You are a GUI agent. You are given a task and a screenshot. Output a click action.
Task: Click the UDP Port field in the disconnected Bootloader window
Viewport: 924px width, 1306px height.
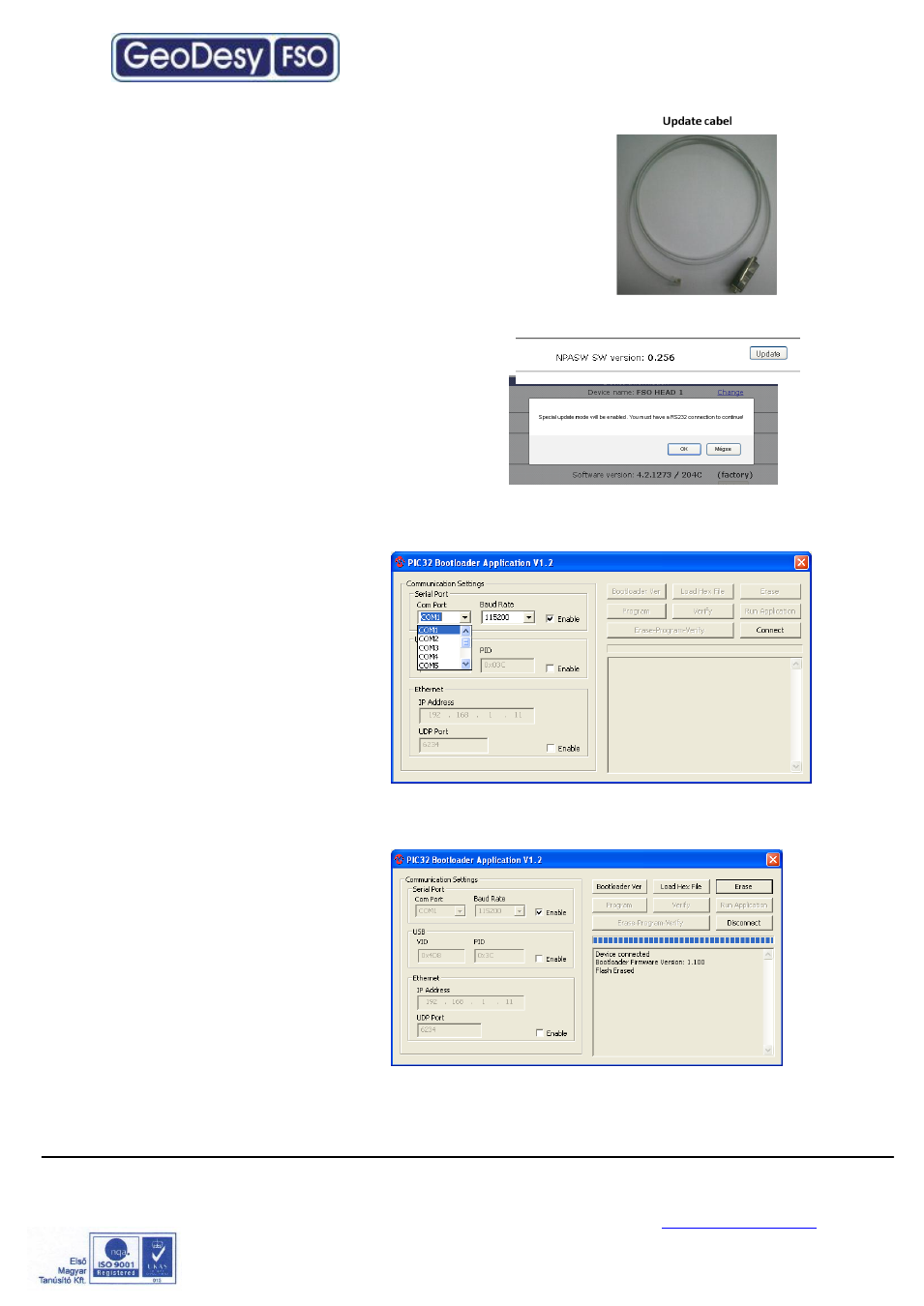[x=454, y=745]
